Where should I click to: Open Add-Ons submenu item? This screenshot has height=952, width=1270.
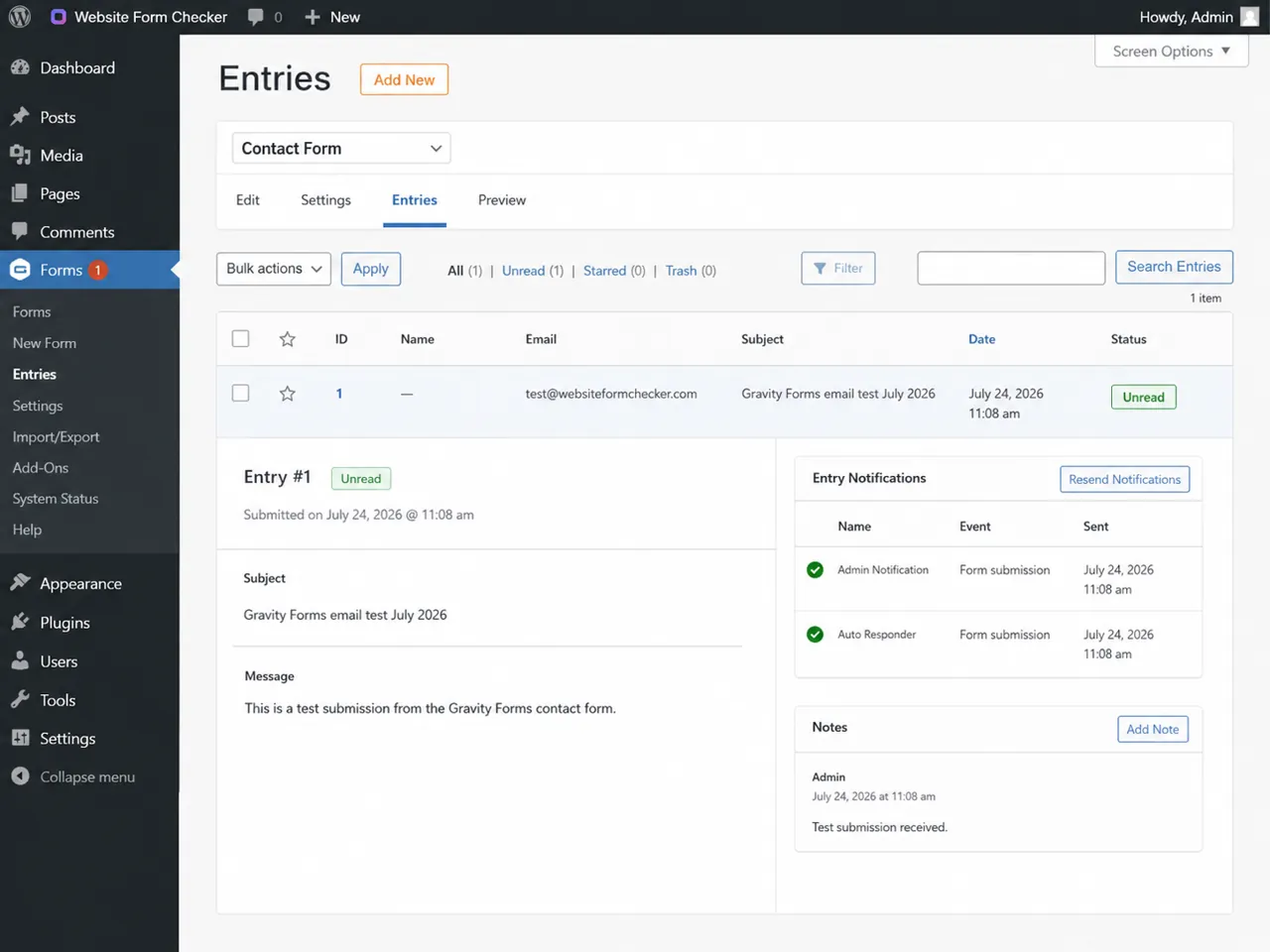tap(41, 468)
